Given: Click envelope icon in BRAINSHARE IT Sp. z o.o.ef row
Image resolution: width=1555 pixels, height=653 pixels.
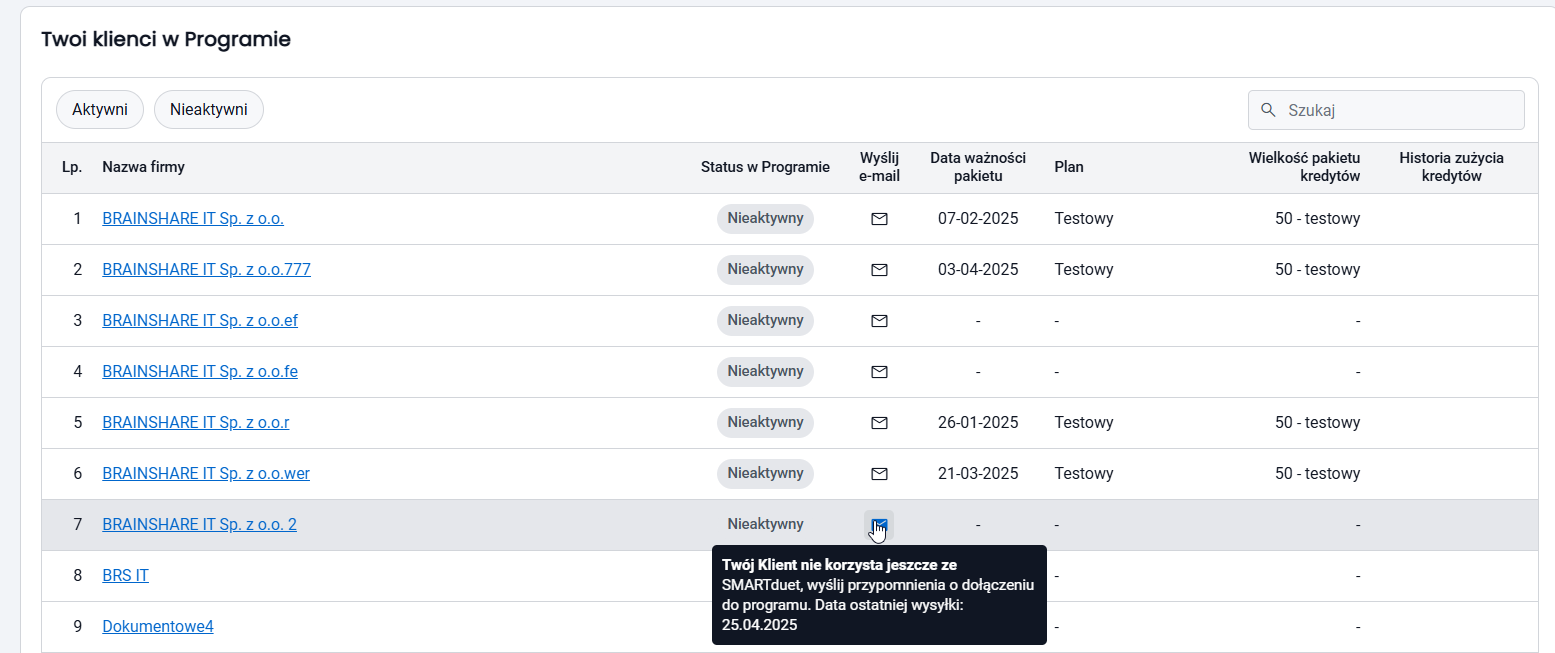Looking at the screenshot, I should (x=879, y=321).
